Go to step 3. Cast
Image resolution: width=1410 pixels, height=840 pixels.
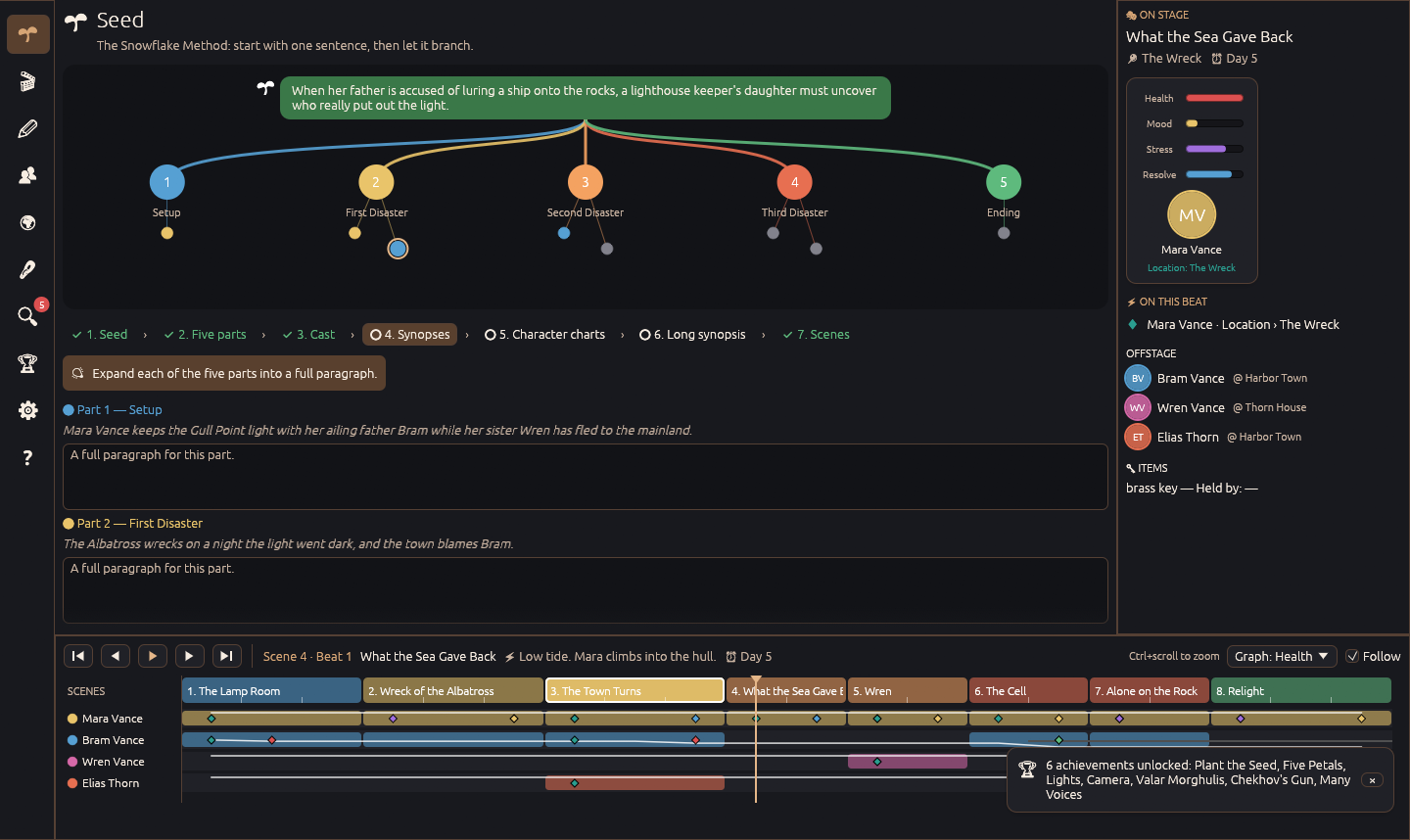coord(308,334)
